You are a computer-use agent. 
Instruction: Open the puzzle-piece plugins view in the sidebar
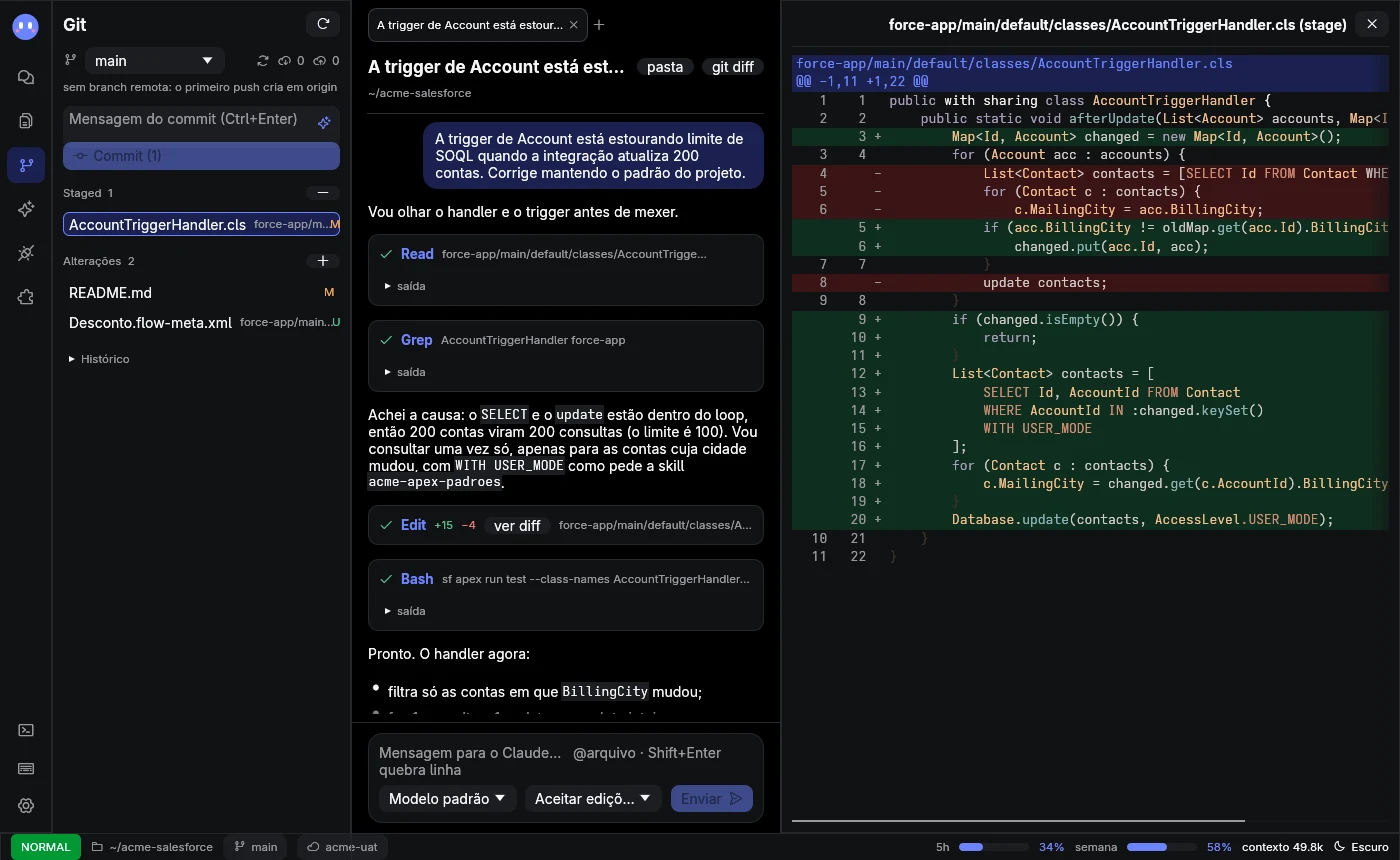(26, 297)
